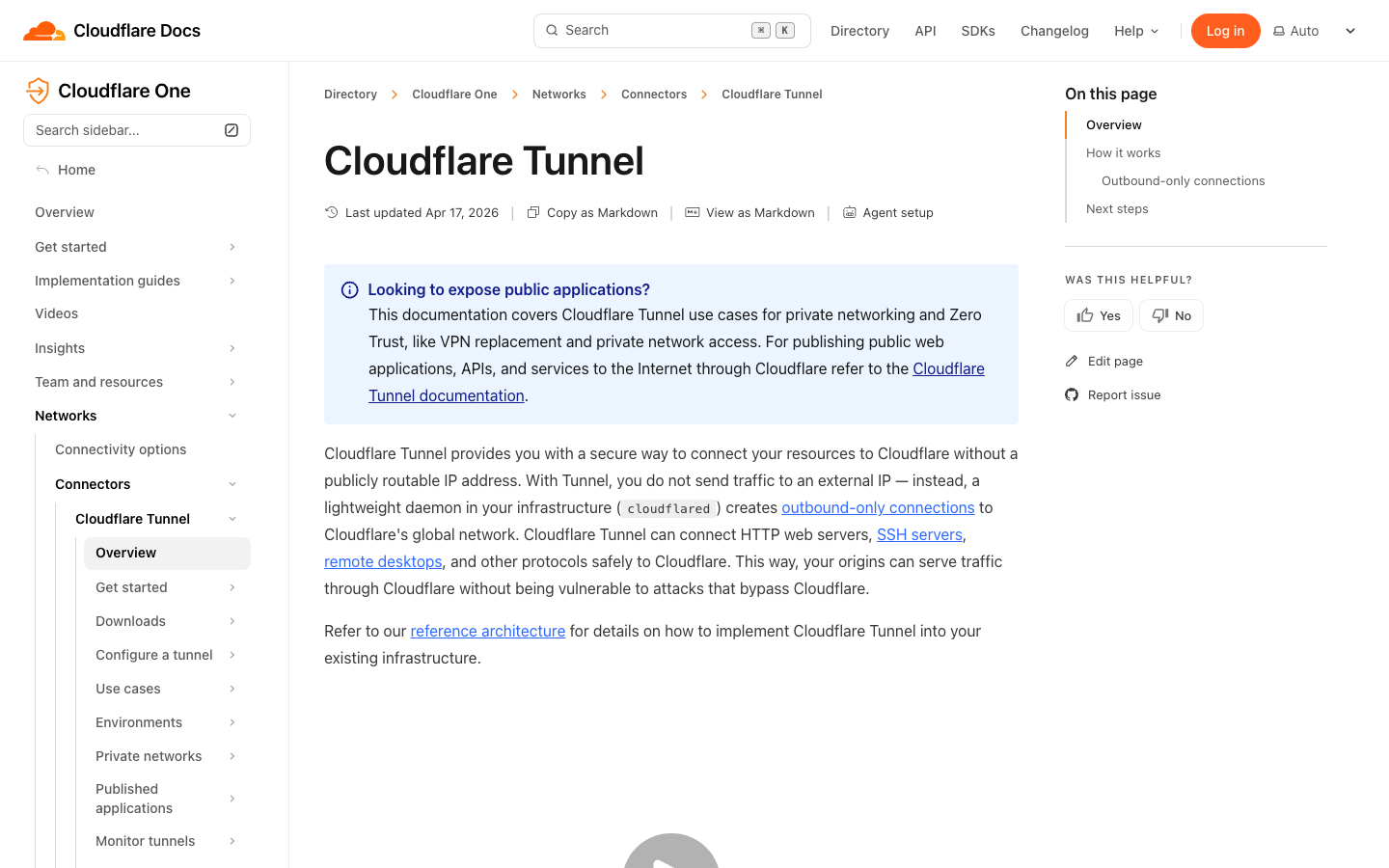Image resolution: width=1389 pixels, height=868 pixels.
Task: Click the Copy as Markdown button
Action: [x=592, y=212]
